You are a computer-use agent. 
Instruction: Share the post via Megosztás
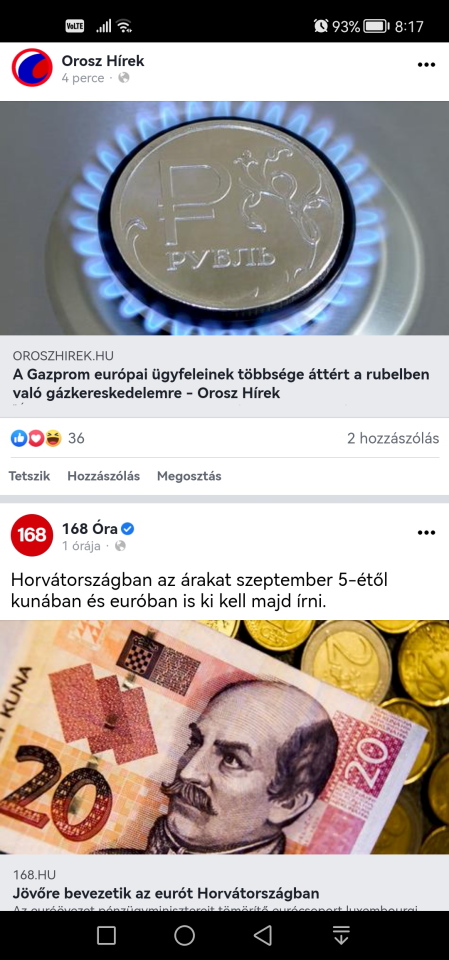(189, 476)
